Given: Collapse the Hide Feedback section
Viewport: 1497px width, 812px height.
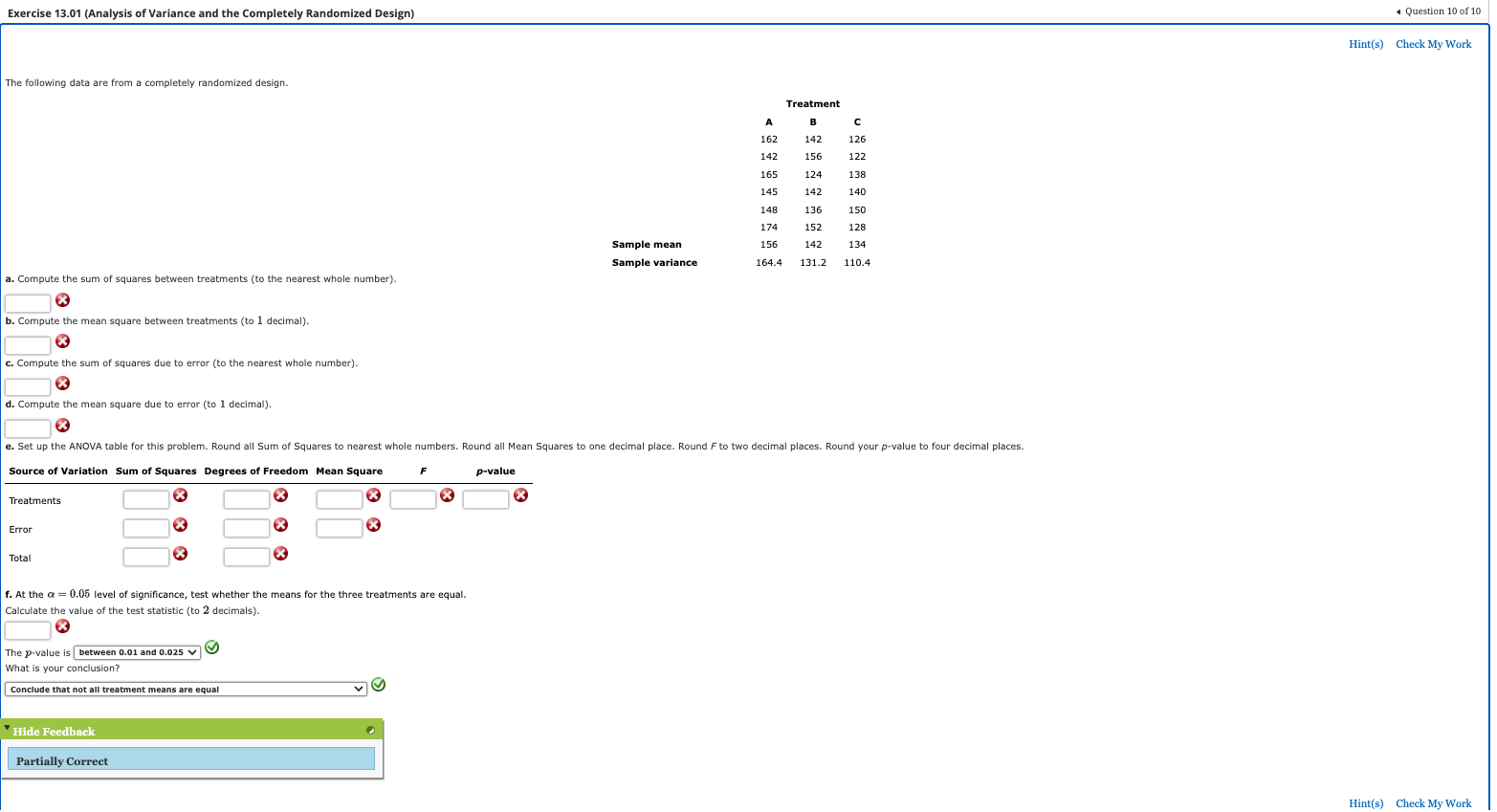Looking at the screenshot, I should tap(9, 730).
